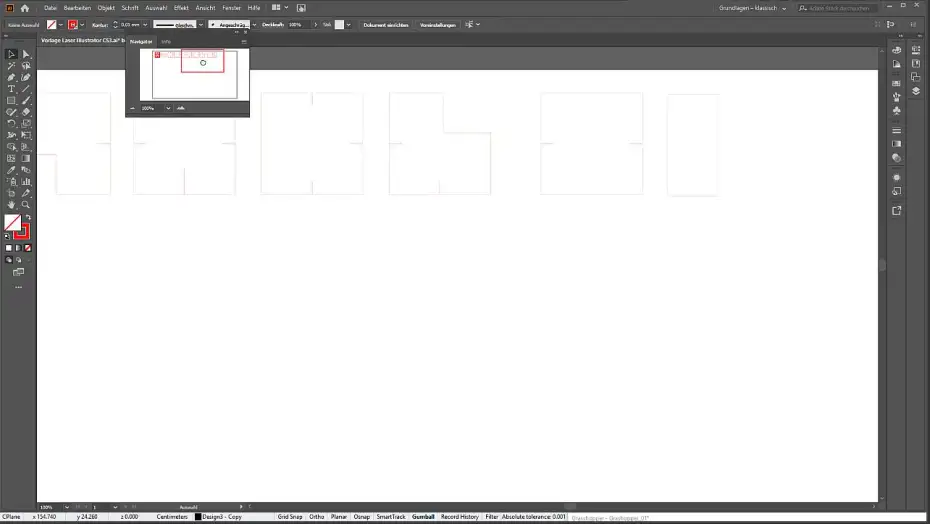The width and height of the screenshot is (930, 524).
Task: Open the Navigator zoom percentage dropdown
Action: [168, 108]
